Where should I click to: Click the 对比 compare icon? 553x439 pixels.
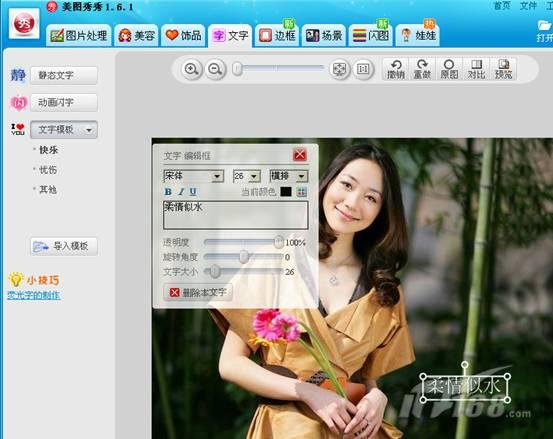tap(476, 69)
